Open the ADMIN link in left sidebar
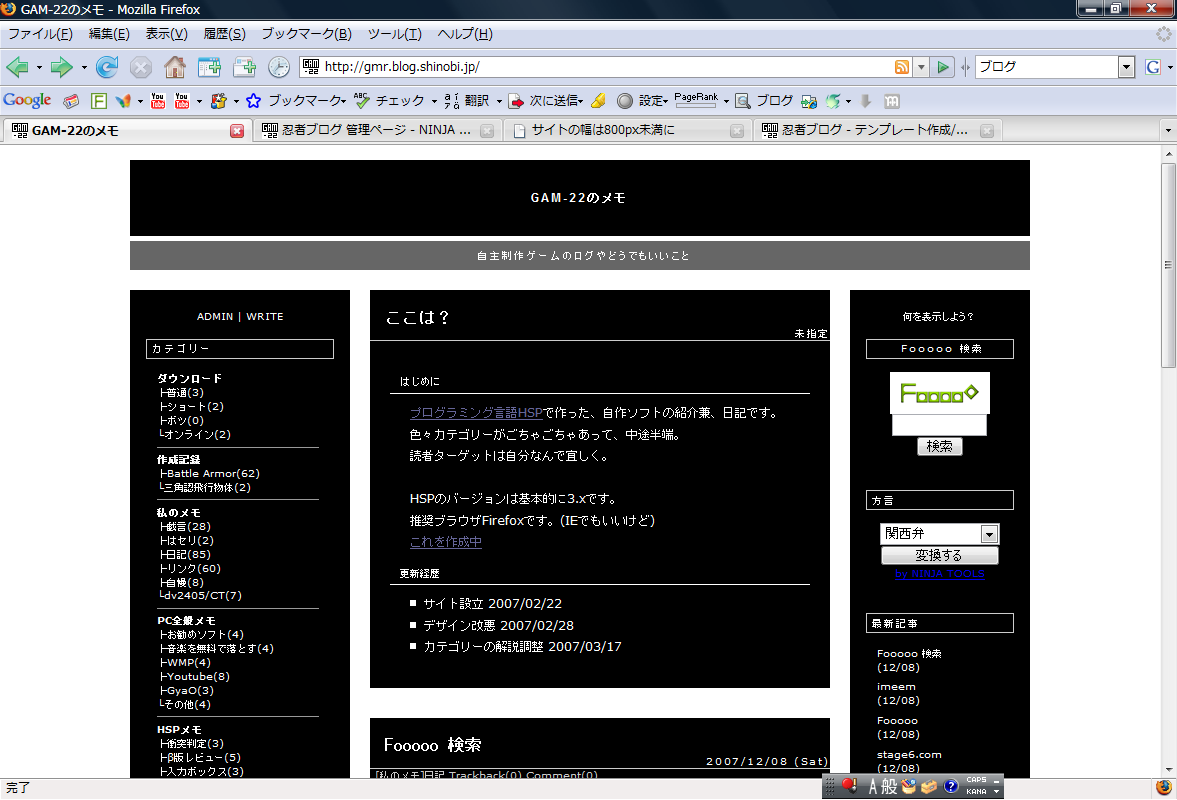 pos(215,317)
